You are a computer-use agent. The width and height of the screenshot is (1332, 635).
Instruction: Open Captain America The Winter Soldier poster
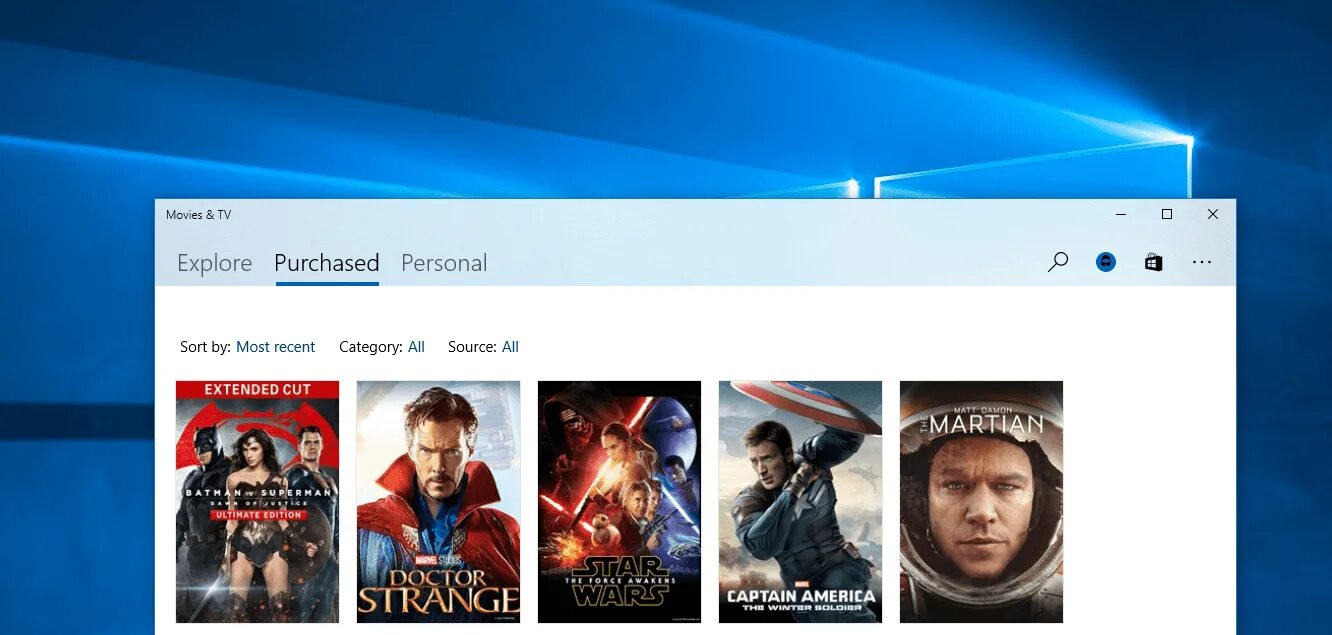click(x=800, y=502)
